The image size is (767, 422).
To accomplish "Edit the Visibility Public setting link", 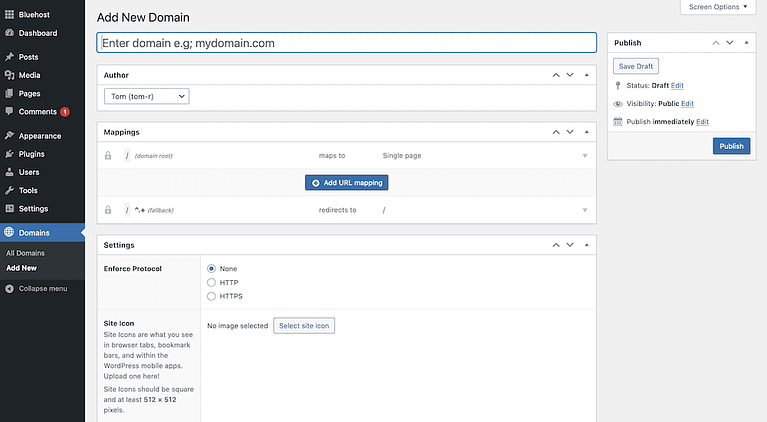I will click(687, 103).
